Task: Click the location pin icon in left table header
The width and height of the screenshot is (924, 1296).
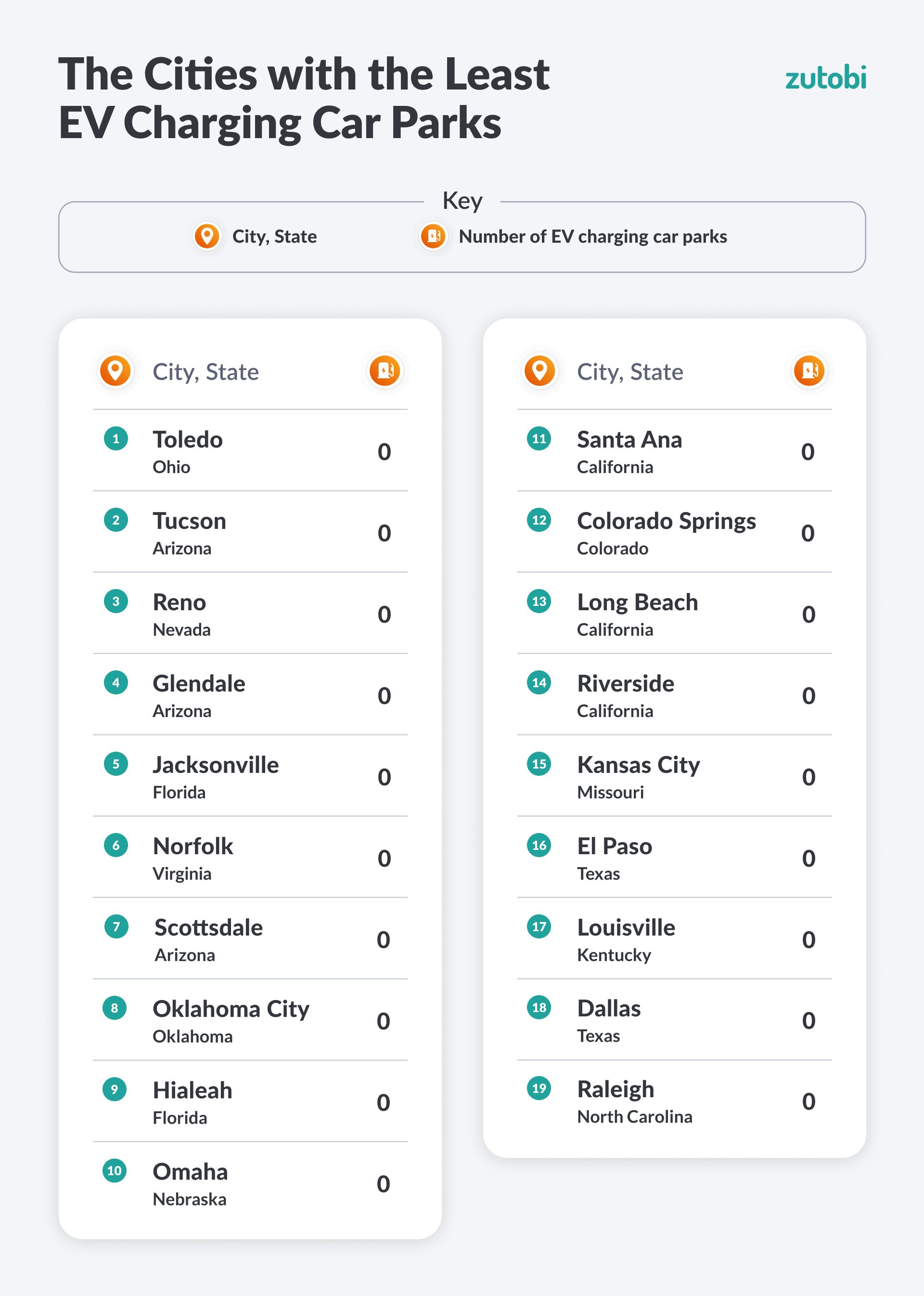Action: (x=115, y=371)
